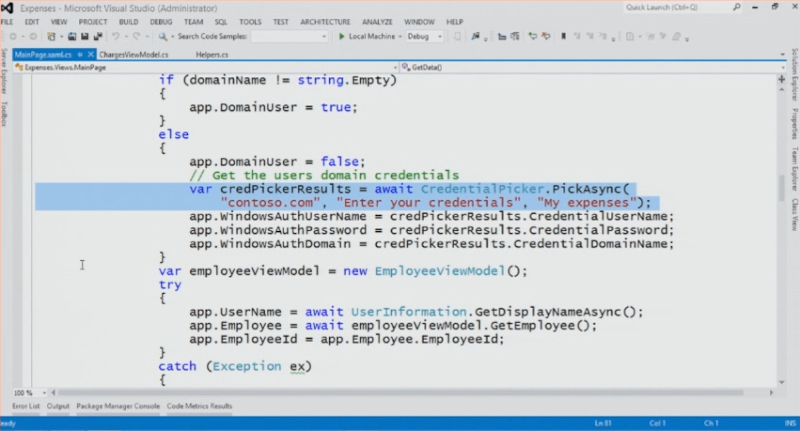800x431 pixels.
Task: Click the split-editor plus icon above scrollbar
Action: [781, 79]
